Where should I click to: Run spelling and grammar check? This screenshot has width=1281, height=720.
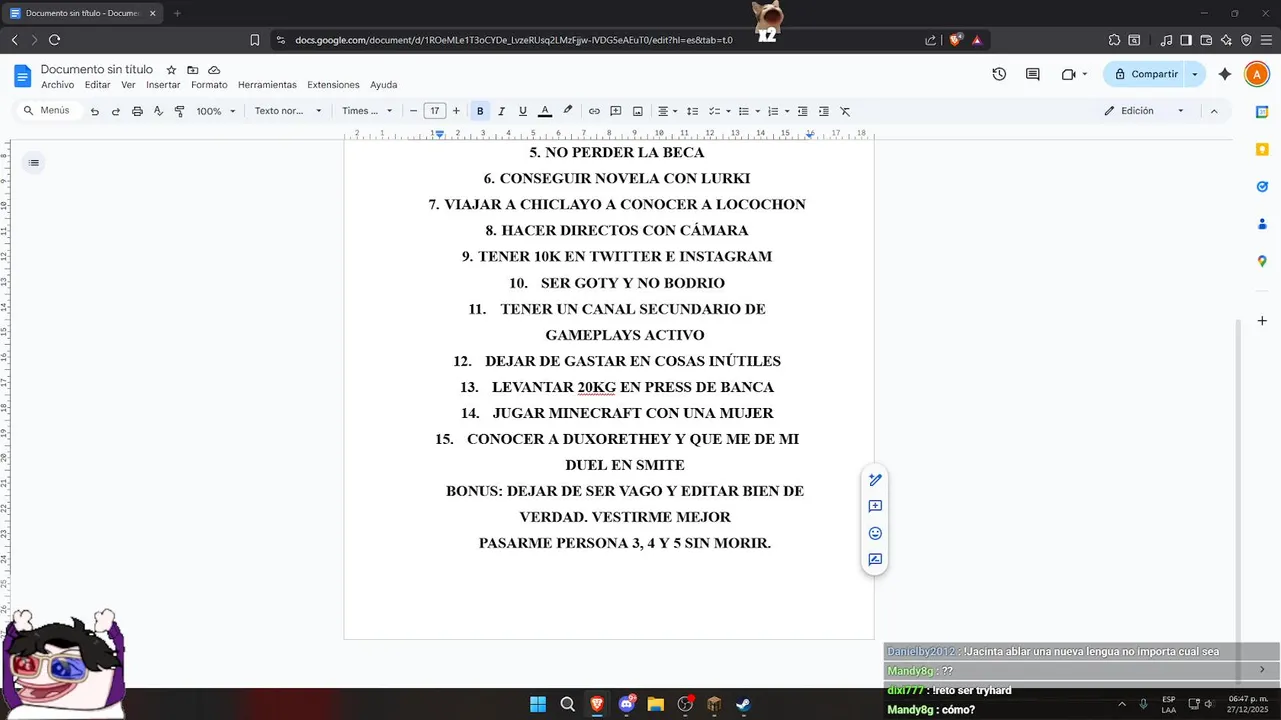[158, 111]
